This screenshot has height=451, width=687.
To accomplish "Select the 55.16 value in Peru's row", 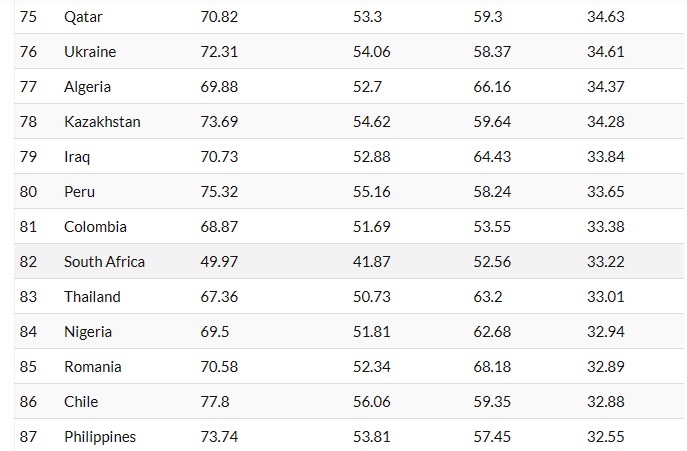I will (x=372, y=192).
